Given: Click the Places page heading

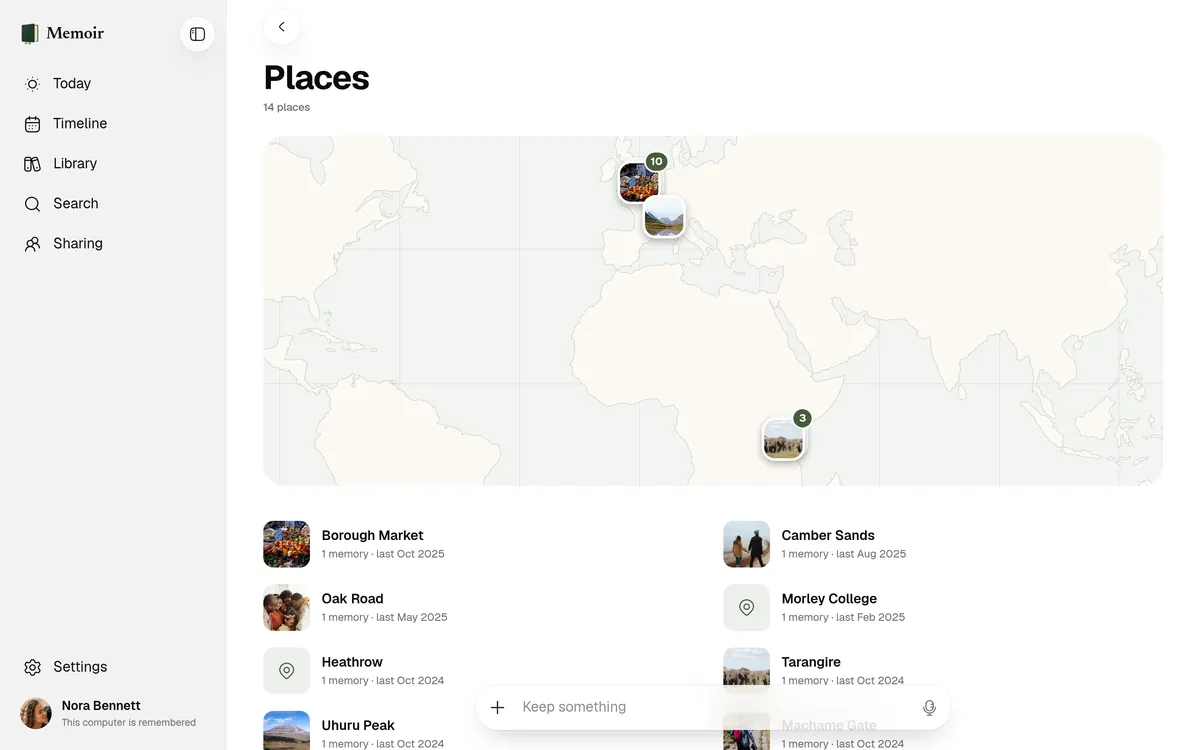Looking at the screenshot, I should pos(317,77).
